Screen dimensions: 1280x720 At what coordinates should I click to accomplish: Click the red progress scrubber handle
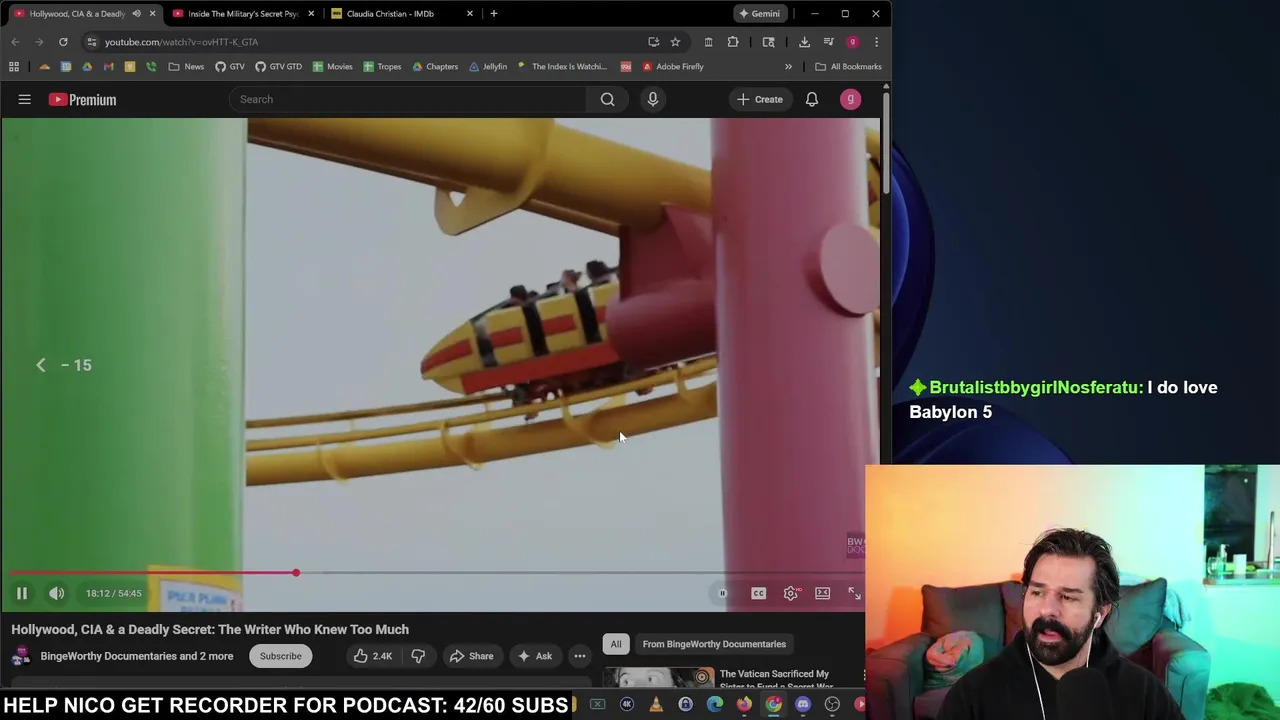click(x=296, y=573)
